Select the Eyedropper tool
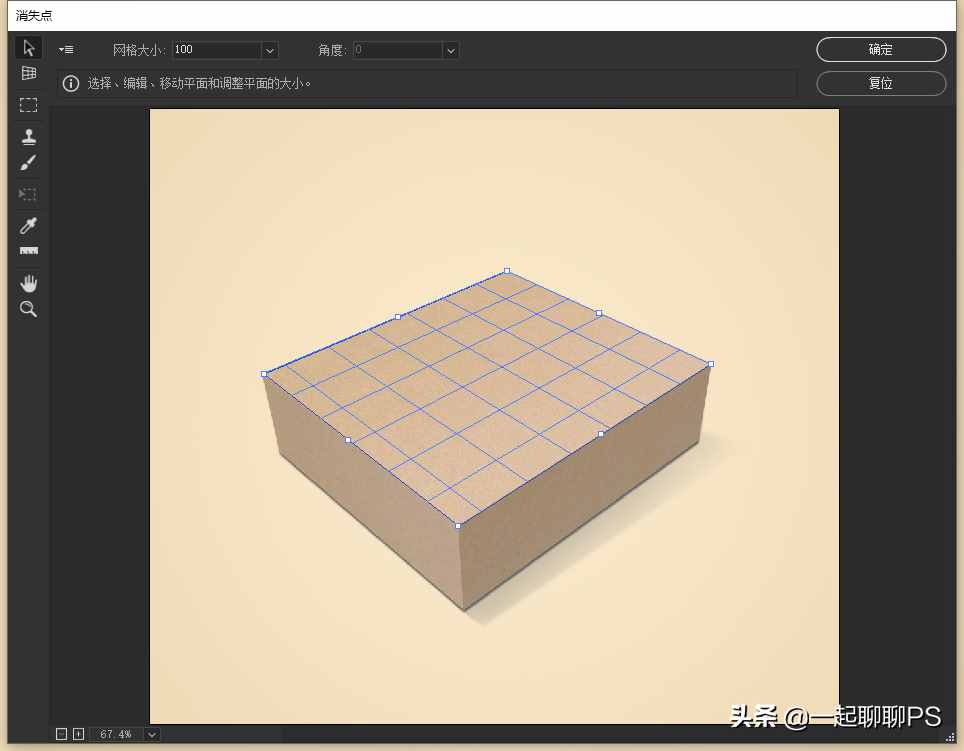The height and width of the screenshot is (751, 964). 28,226
